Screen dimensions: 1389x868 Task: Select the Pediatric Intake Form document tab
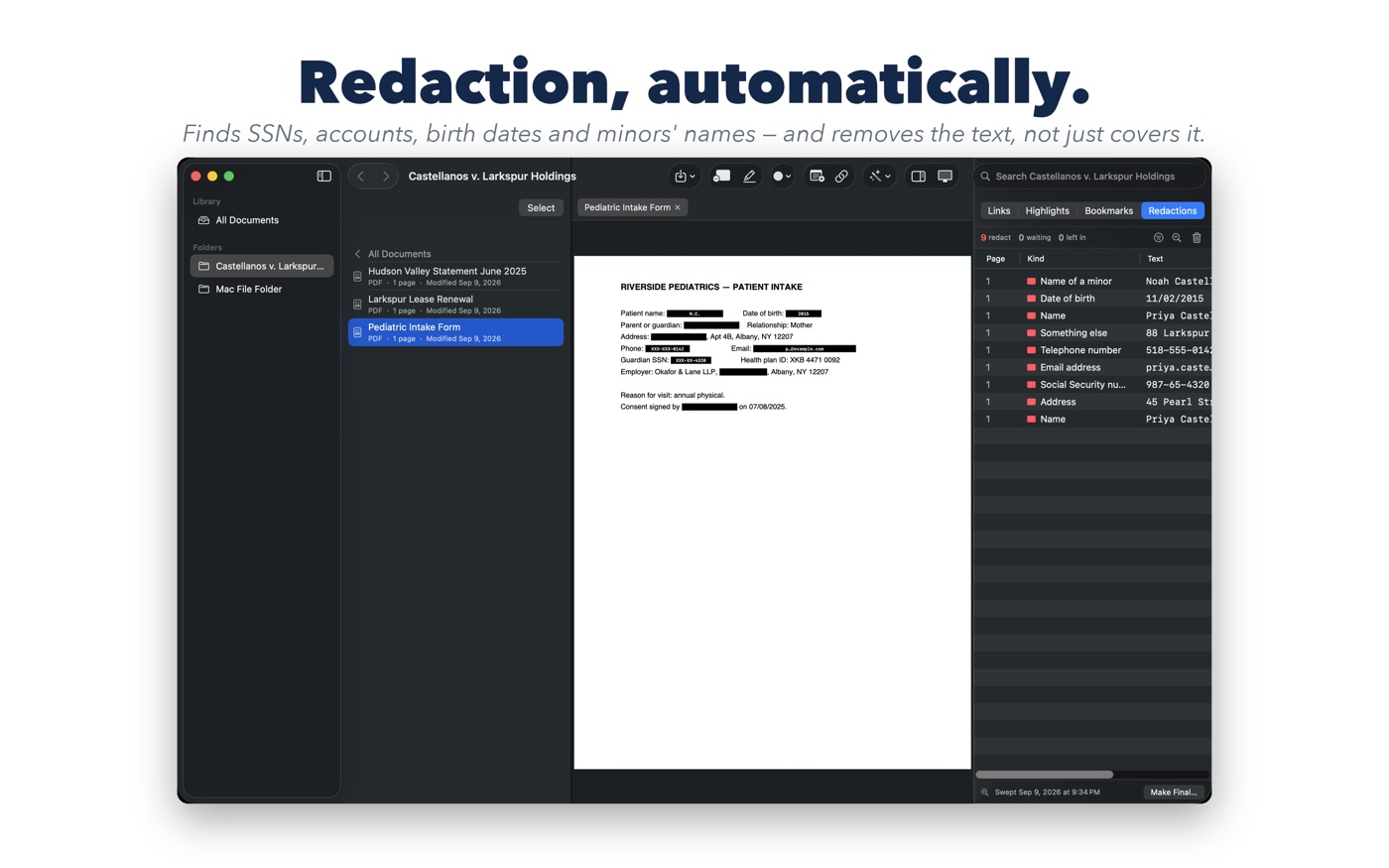[632, 207]
